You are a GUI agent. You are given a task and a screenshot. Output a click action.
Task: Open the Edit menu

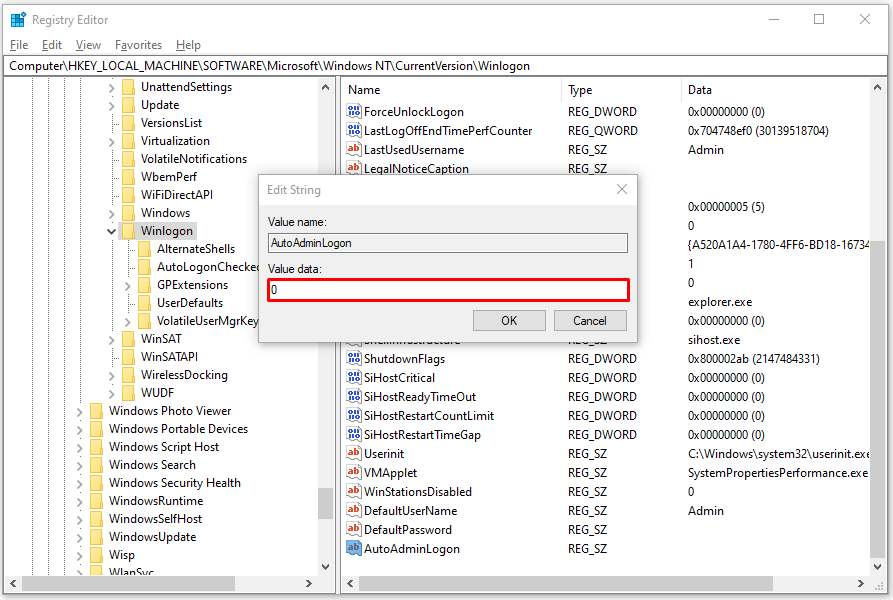(51, 45)
